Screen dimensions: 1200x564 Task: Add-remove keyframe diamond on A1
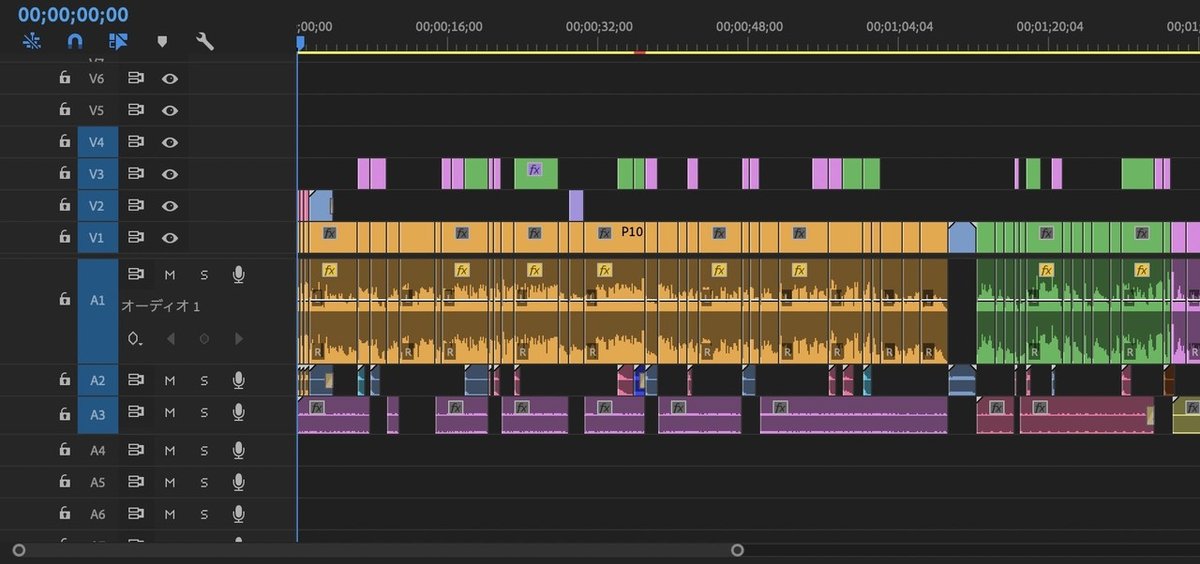click(x=204, y=339)
